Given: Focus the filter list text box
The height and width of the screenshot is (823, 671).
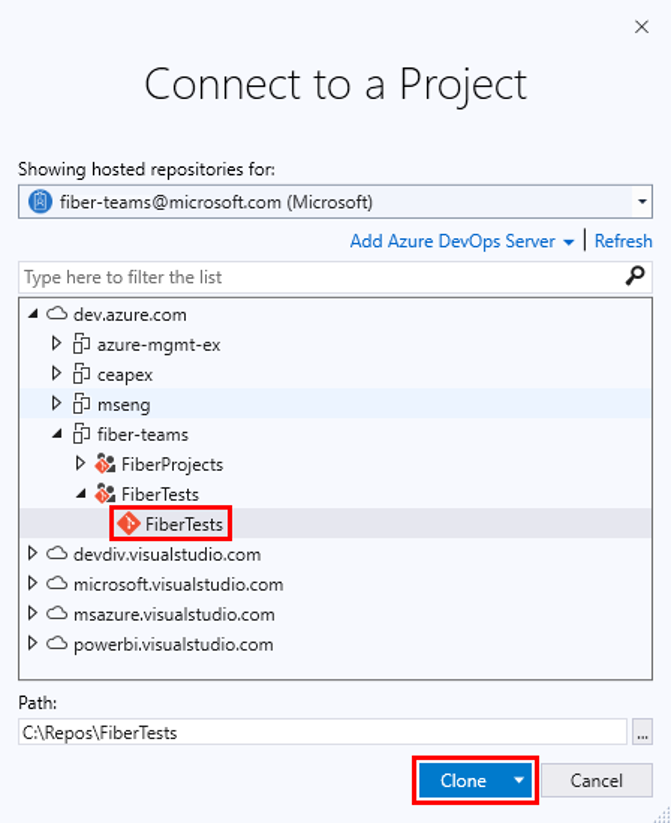Looking at the screenshot, I should [320, 277].
